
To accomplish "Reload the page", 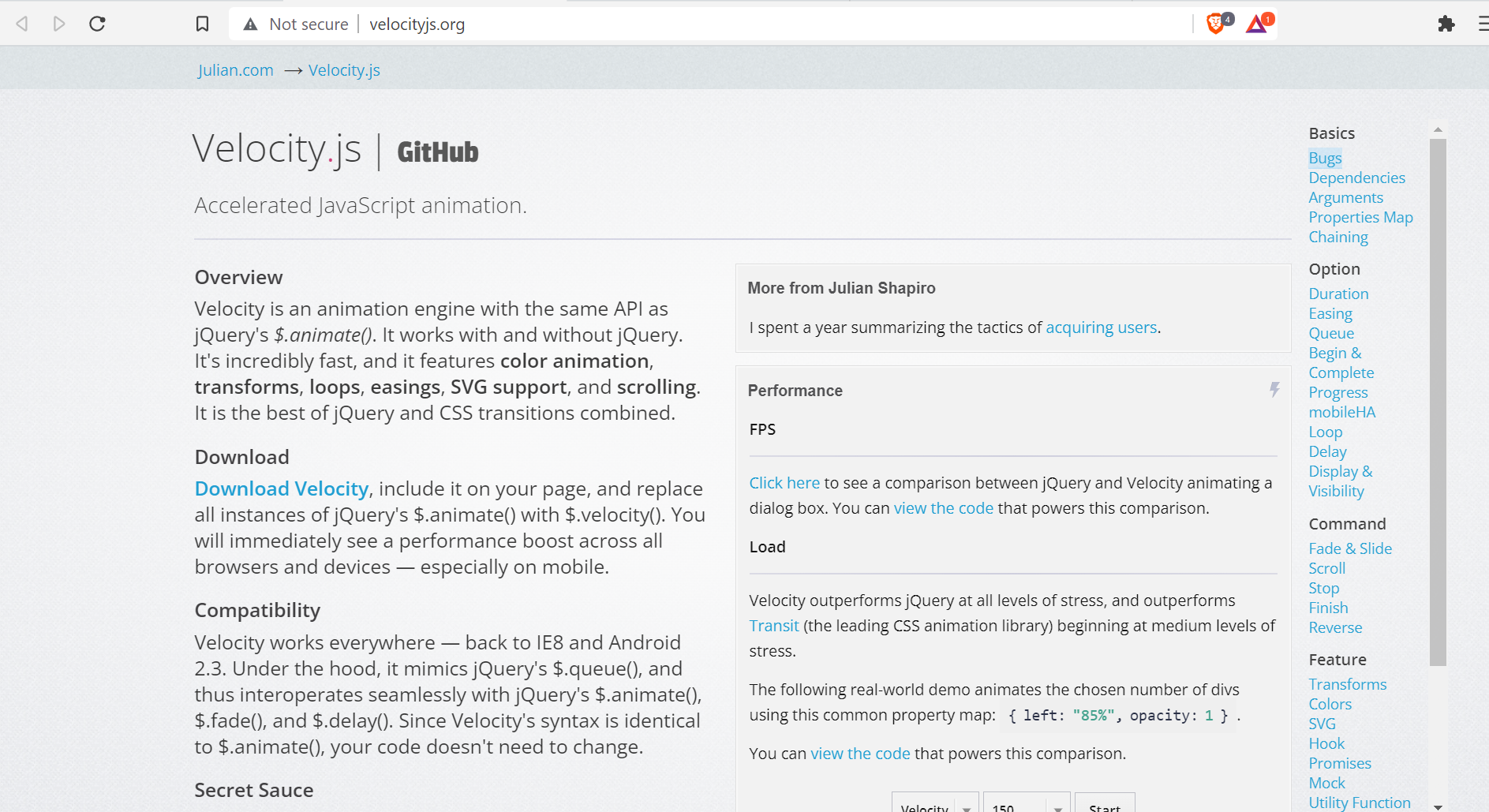I will pyautogui.click(x=97, y=24).
